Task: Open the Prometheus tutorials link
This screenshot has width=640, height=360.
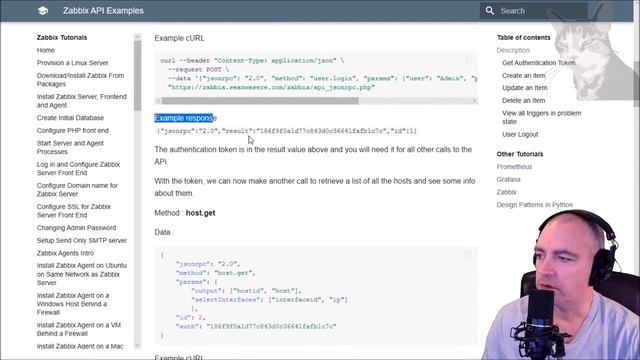Action: click(x=514, y=167)
